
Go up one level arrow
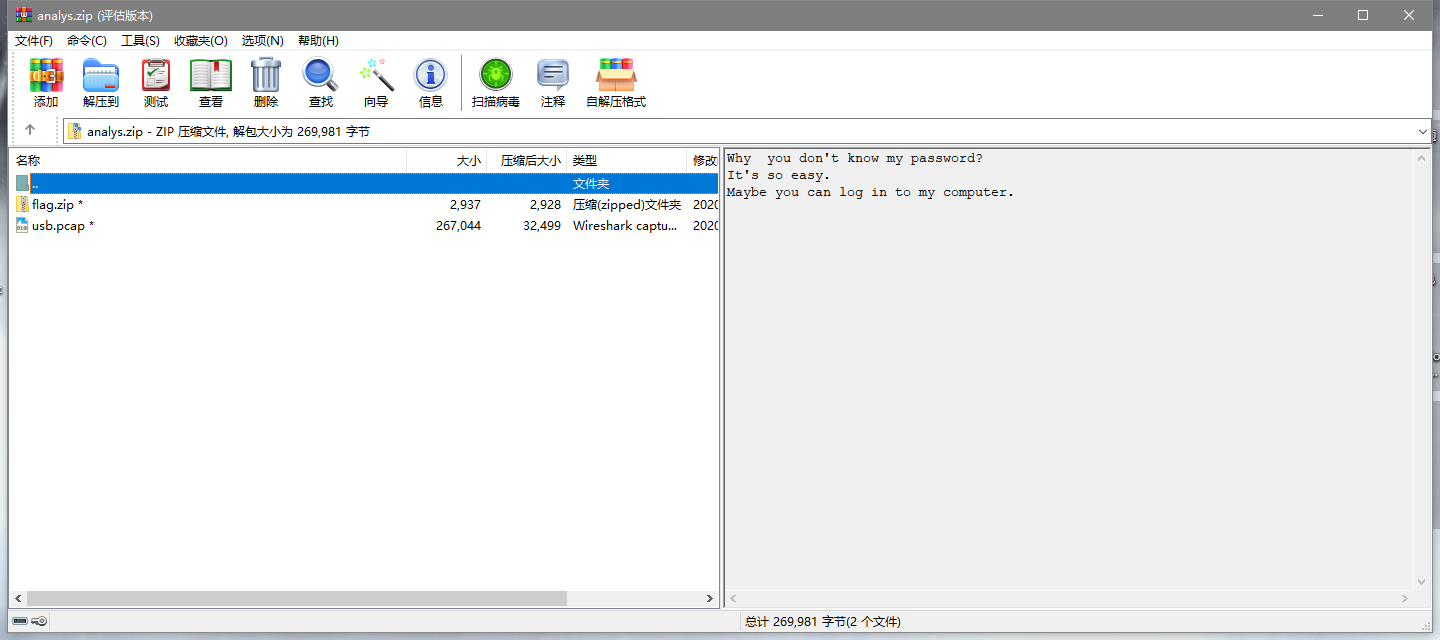30,130
